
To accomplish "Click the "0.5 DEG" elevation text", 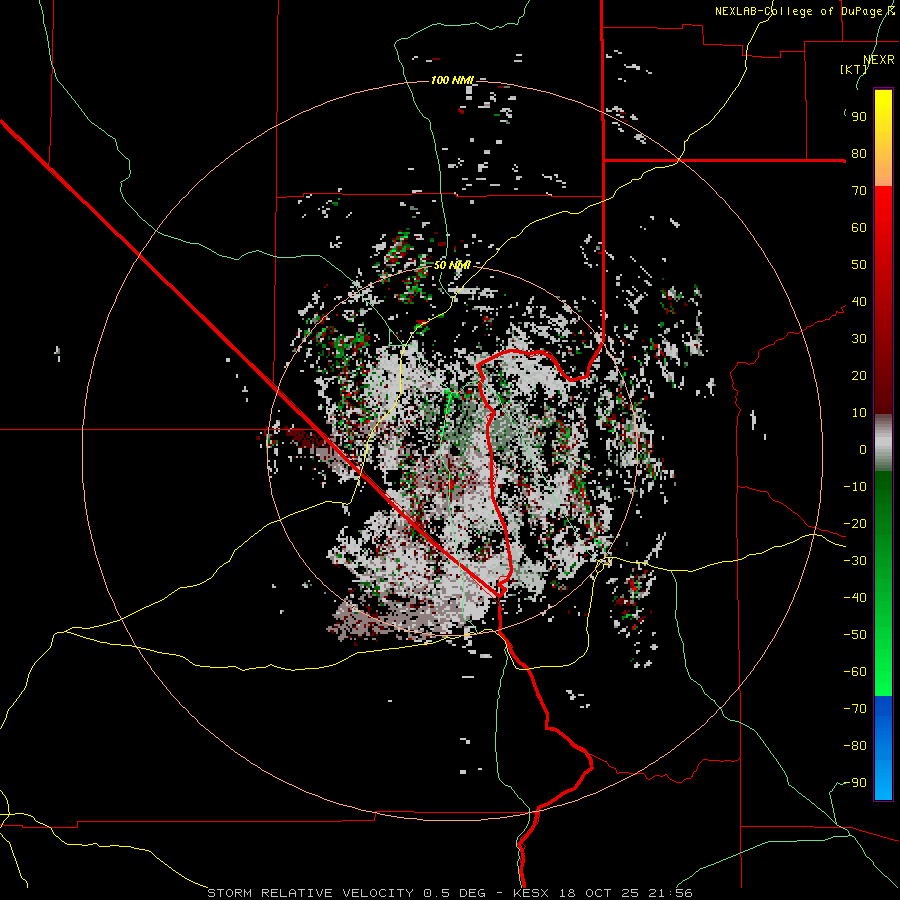I will (x=455, y=893).
